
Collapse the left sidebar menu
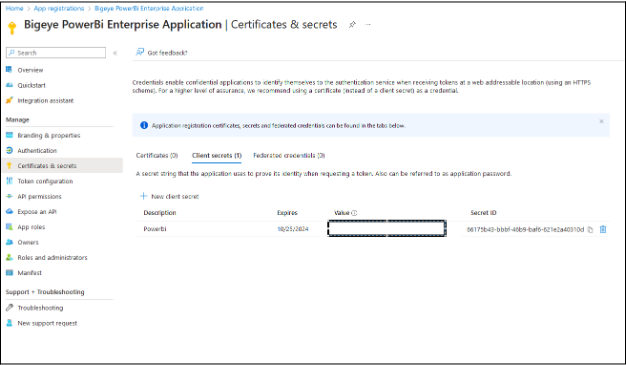(115, 53)
